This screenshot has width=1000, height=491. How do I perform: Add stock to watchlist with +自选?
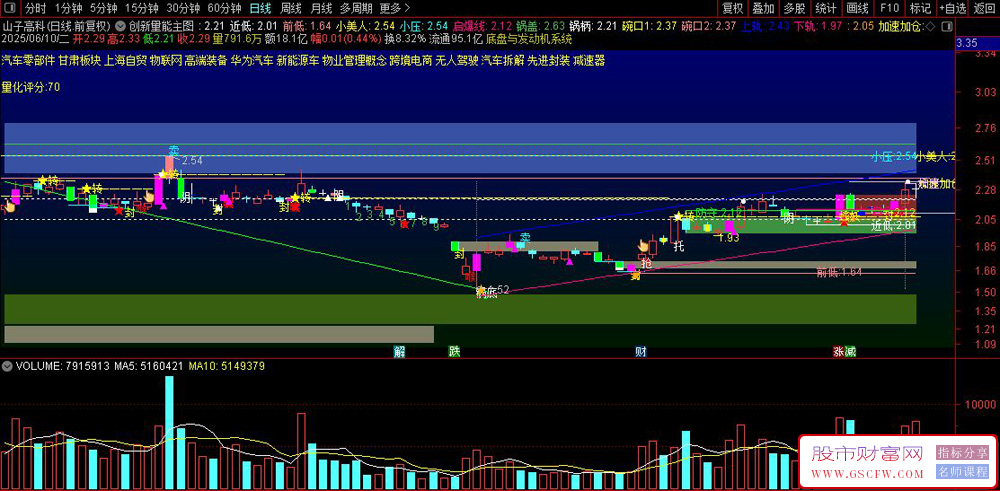click(953, 8)
